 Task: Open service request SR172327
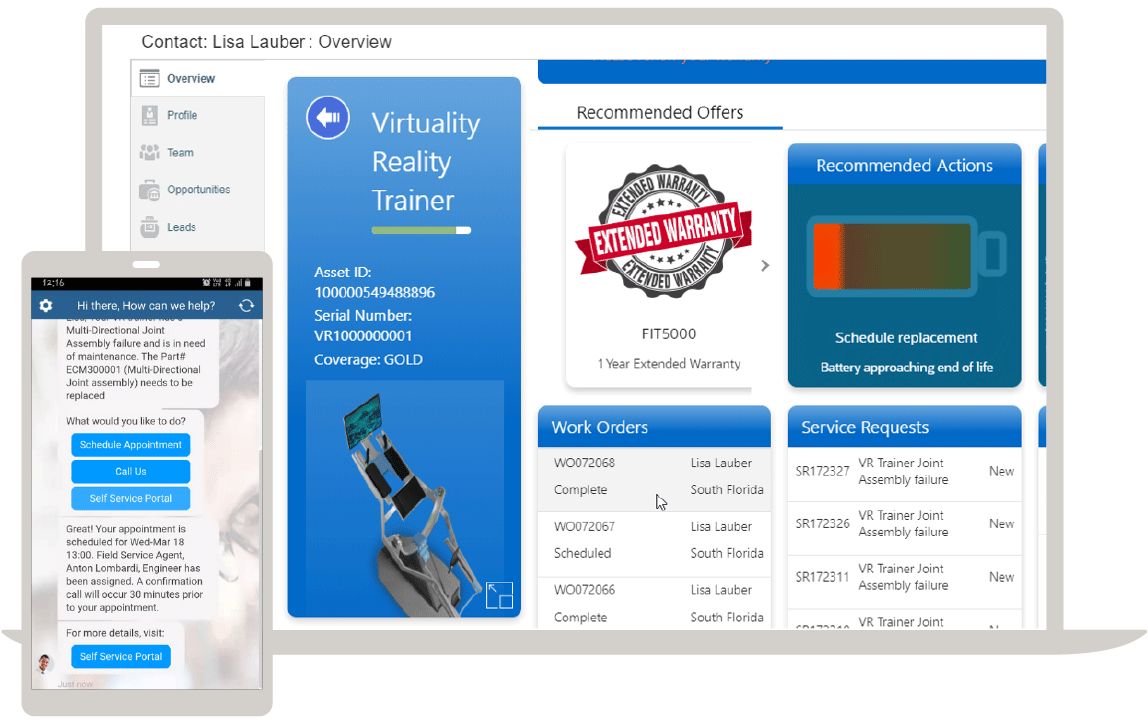pyautogui.click(x=822, y=471)
